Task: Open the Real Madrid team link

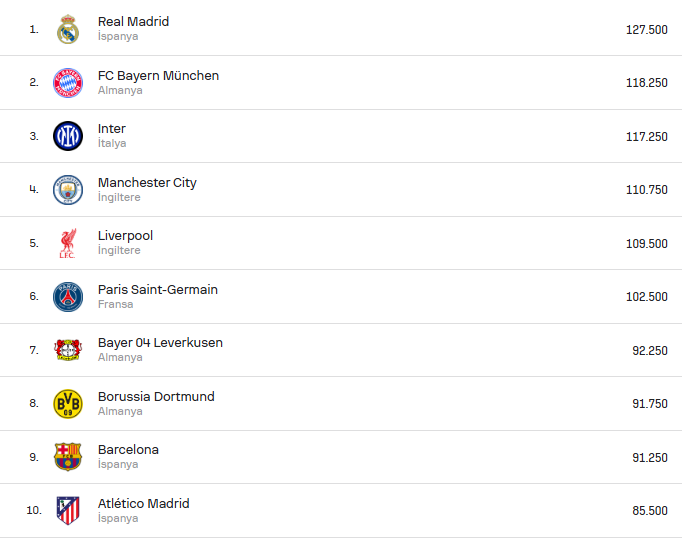Action: point(133,22)
